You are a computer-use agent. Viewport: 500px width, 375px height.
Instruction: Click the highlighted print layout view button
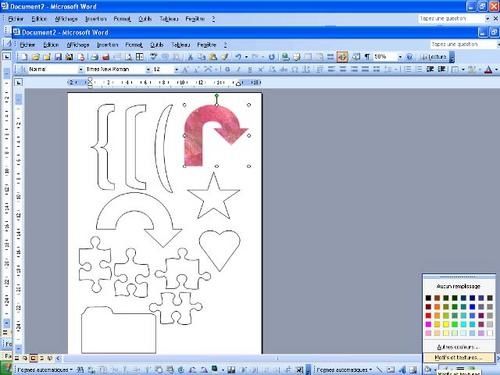pyautogui.click(x=33, y=358)
